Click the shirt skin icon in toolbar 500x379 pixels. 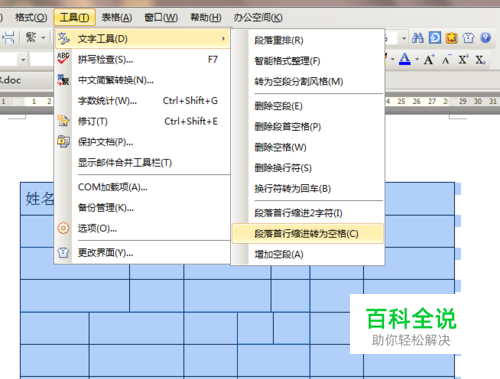tap(468, 38)
